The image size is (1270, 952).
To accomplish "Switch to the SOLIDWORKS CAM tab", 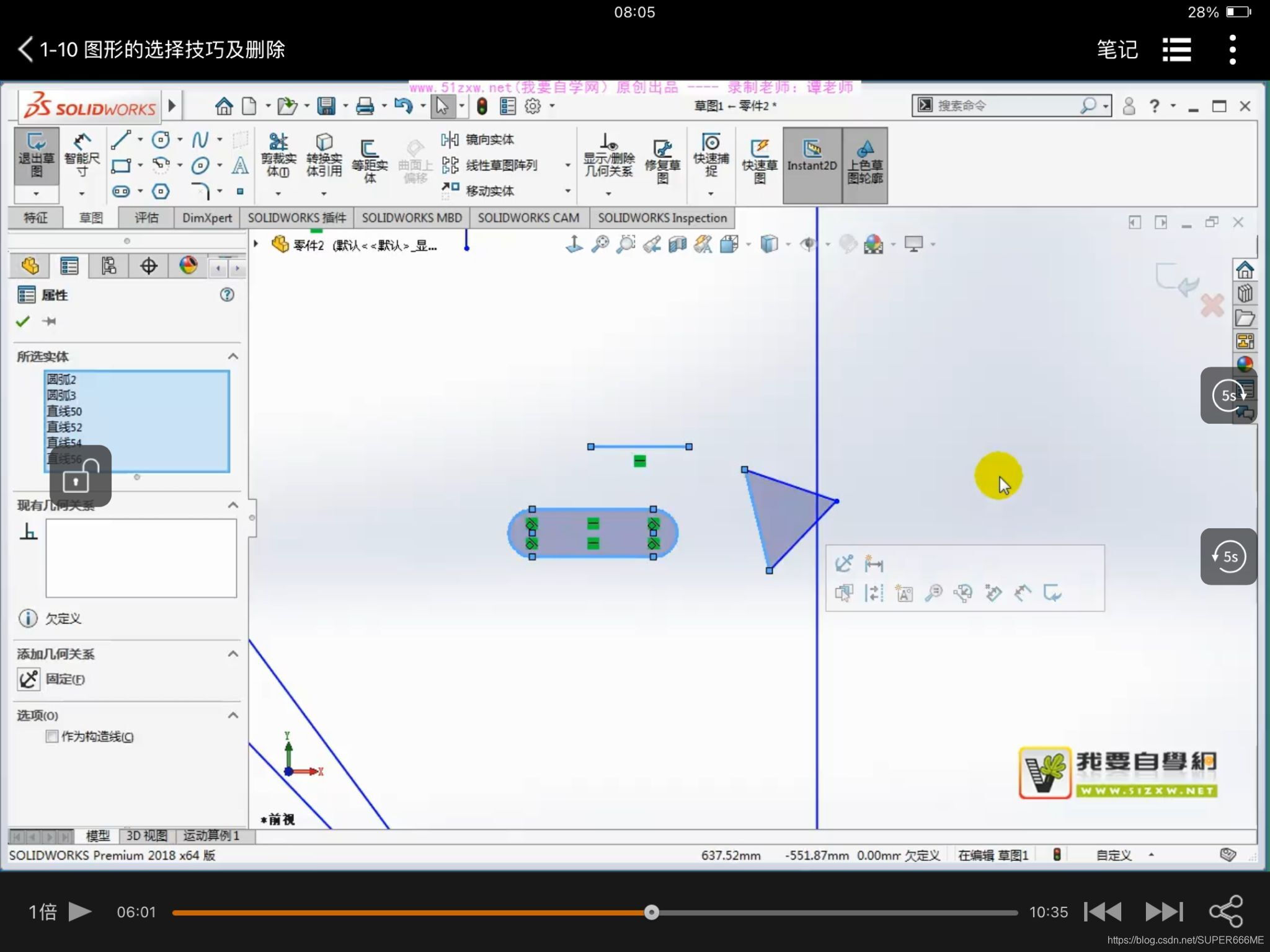I will coord(528,218).
